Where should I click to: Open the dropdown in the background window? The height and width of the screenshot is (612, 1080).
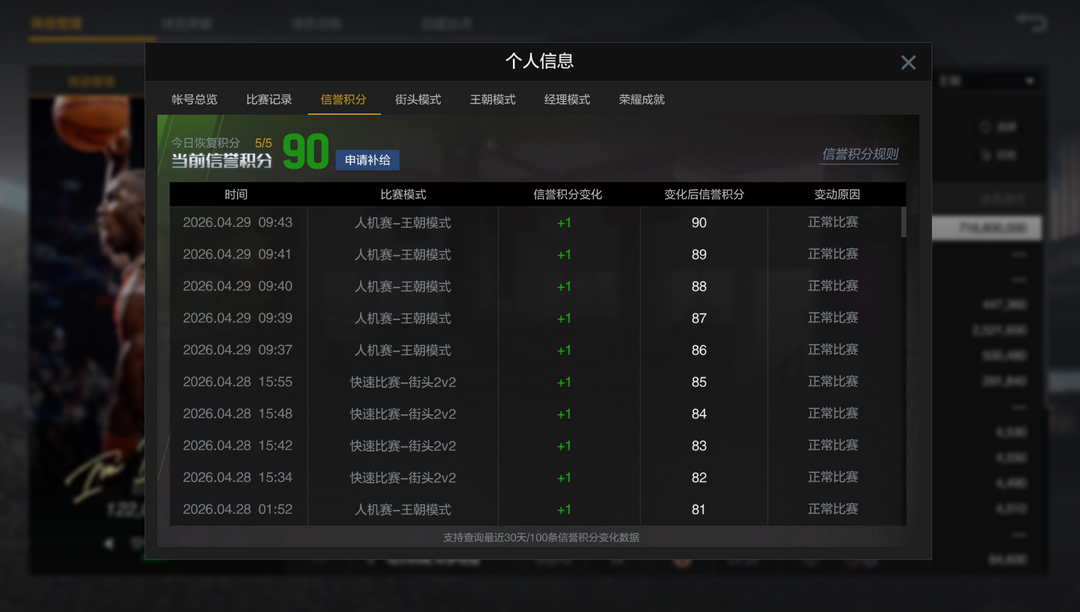coord(988,81)
